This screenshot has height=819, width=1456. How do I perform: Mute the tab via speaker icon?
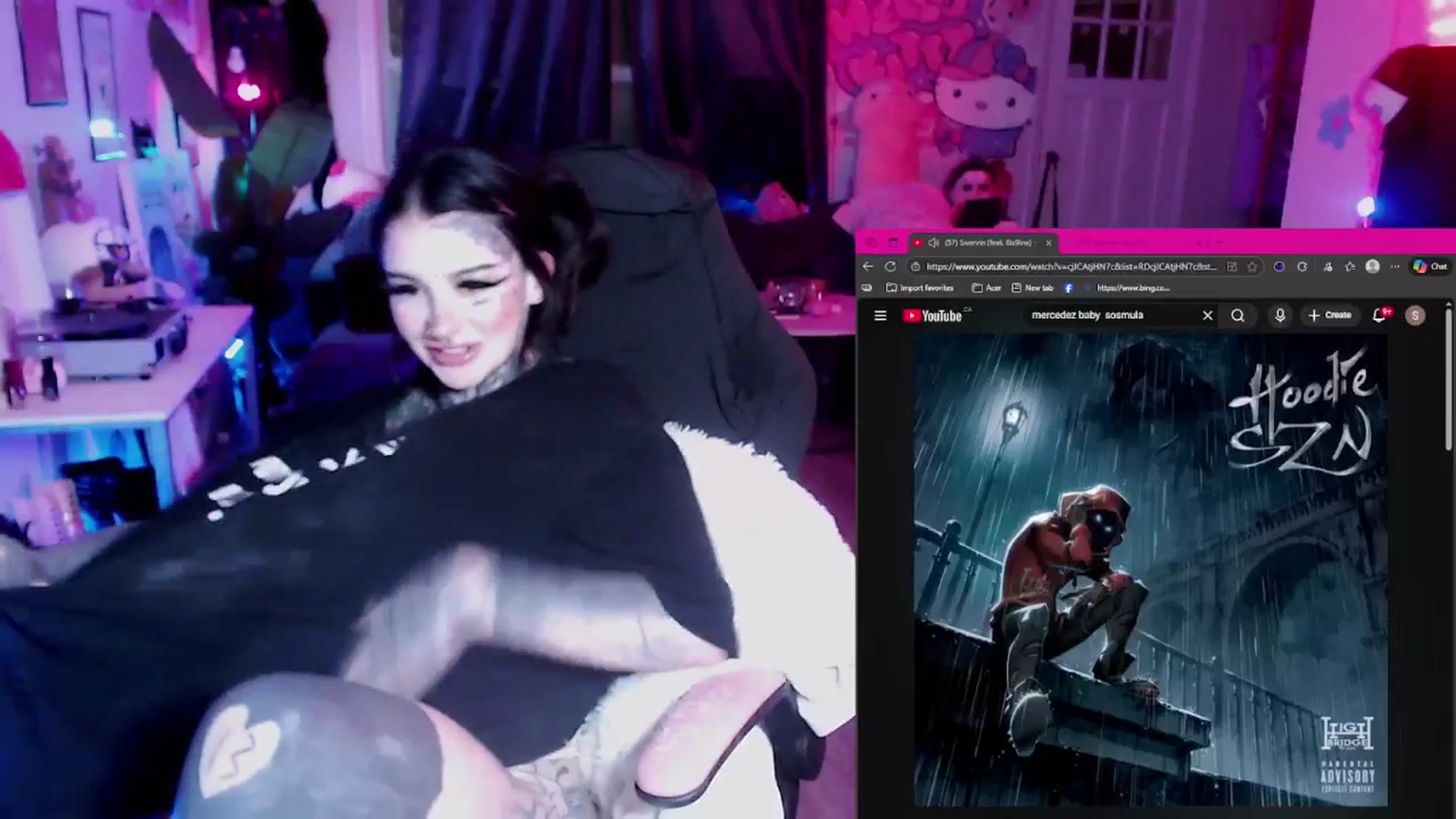click(934, 243)
